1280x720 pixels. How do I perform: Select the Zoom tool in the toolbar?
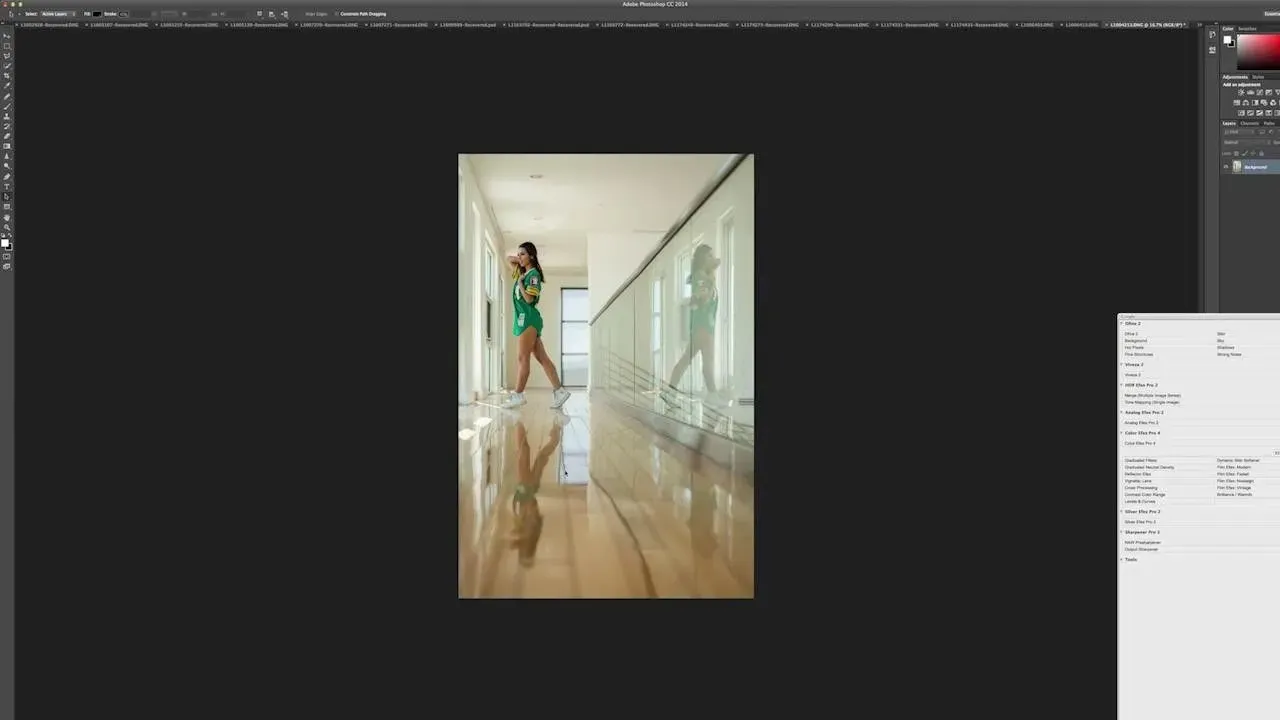7,227
